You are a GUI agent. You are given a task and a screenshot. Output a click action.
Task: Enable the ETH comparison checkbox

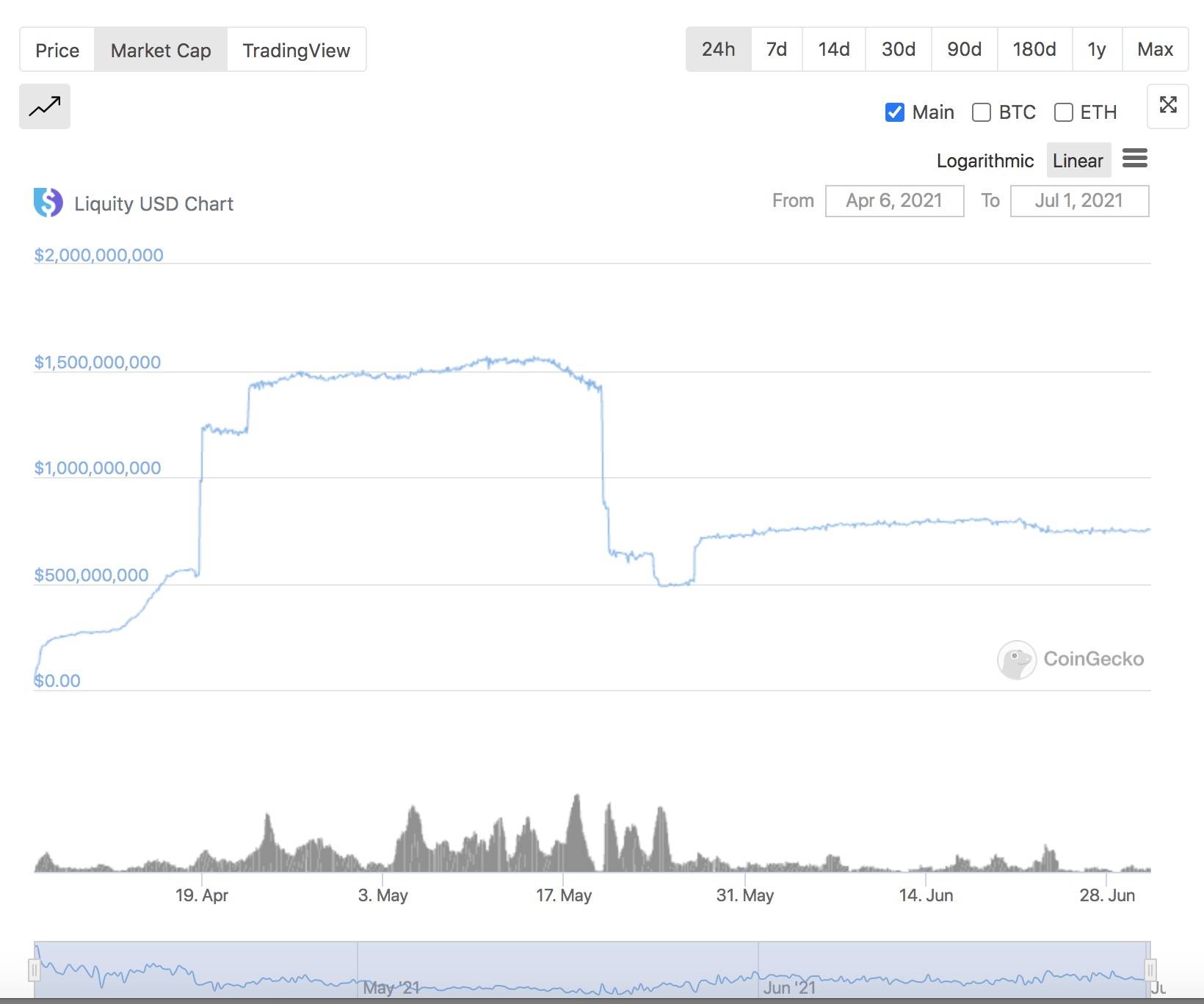(x=1063, y=112)
